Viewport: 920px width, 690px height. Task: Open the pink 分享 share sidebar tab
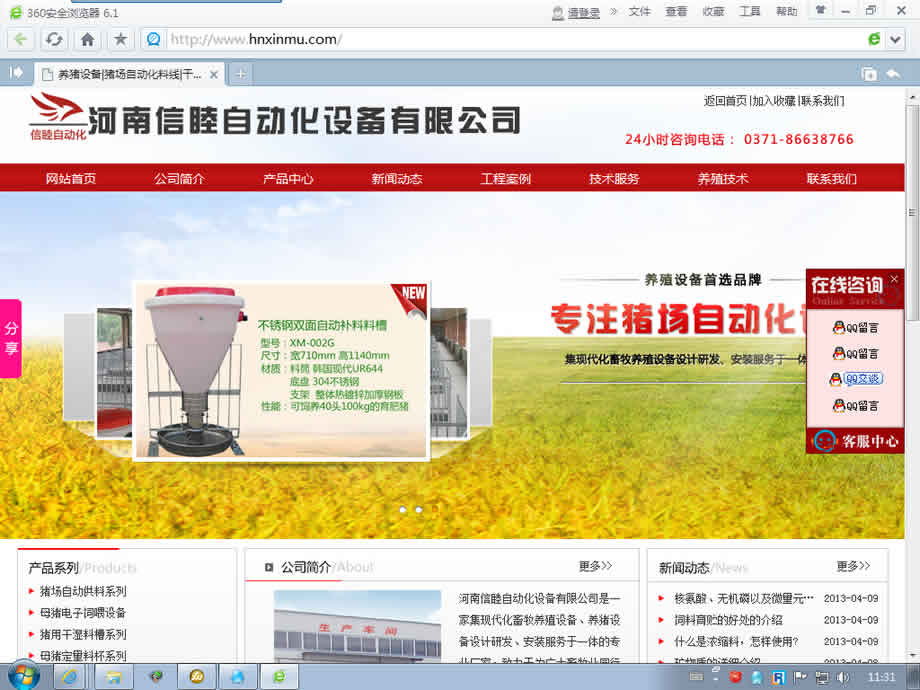click(x=11, y=338)
